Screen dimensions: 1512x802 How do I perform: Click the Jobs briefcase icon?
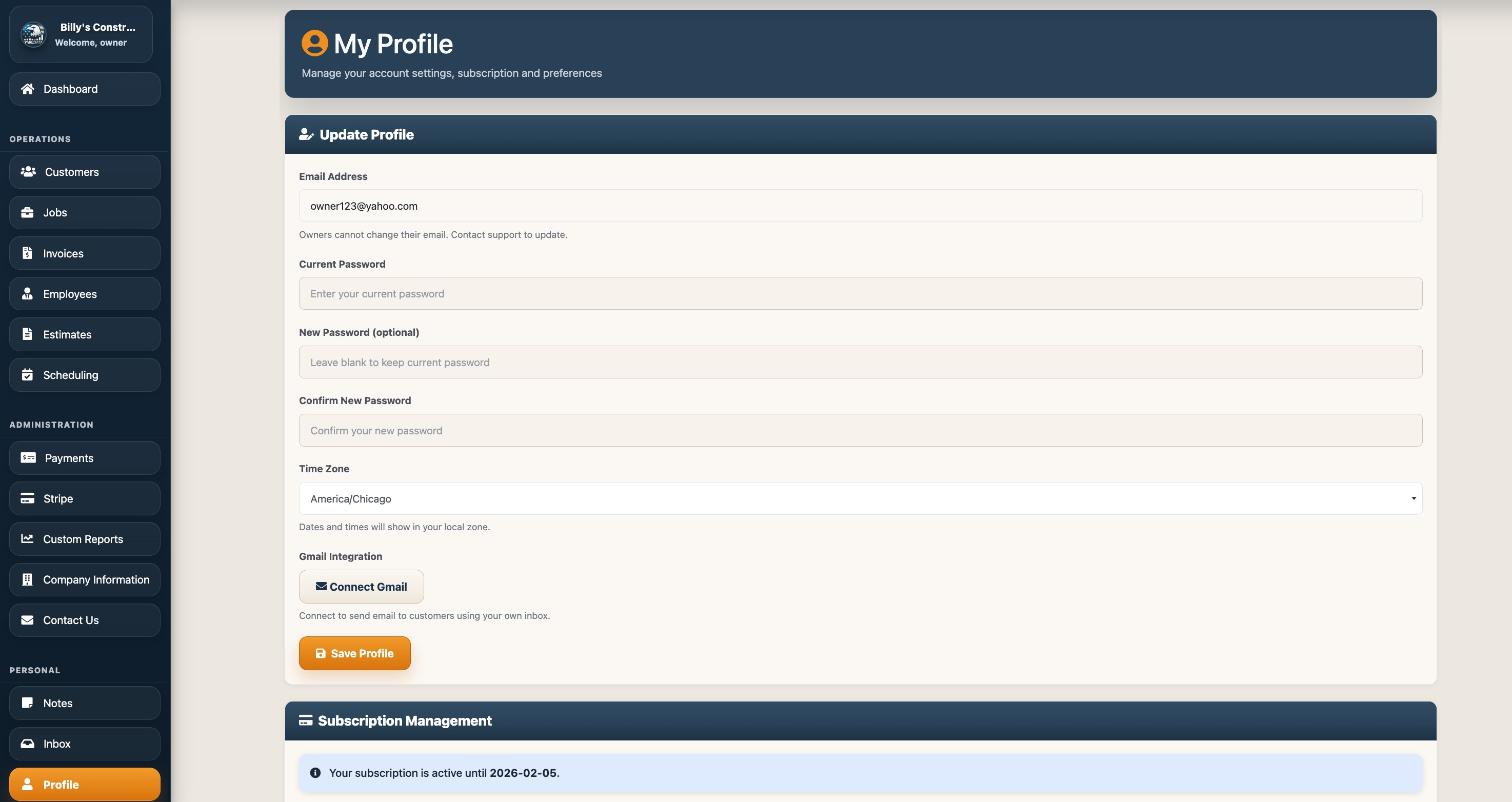(x=27, y=212)
